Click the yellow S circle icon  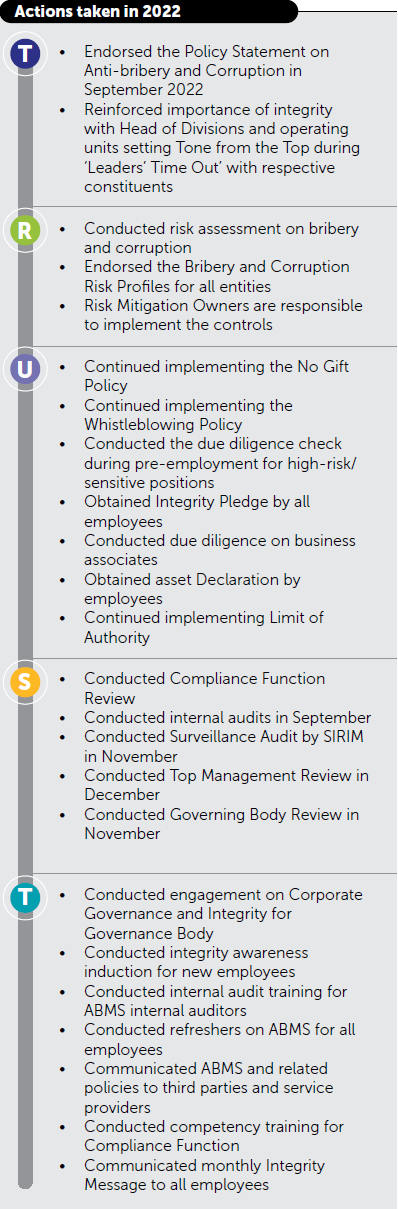click(25, 682)
